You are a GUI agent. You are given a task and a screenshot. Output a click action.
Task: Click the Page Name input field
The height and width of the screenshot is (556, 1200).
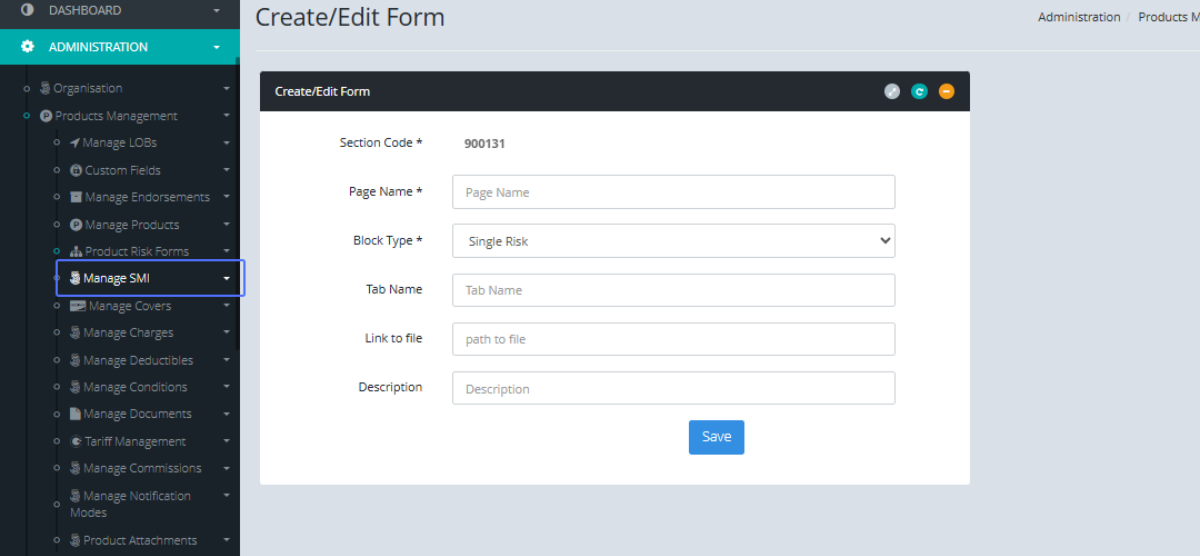point(673,192)
